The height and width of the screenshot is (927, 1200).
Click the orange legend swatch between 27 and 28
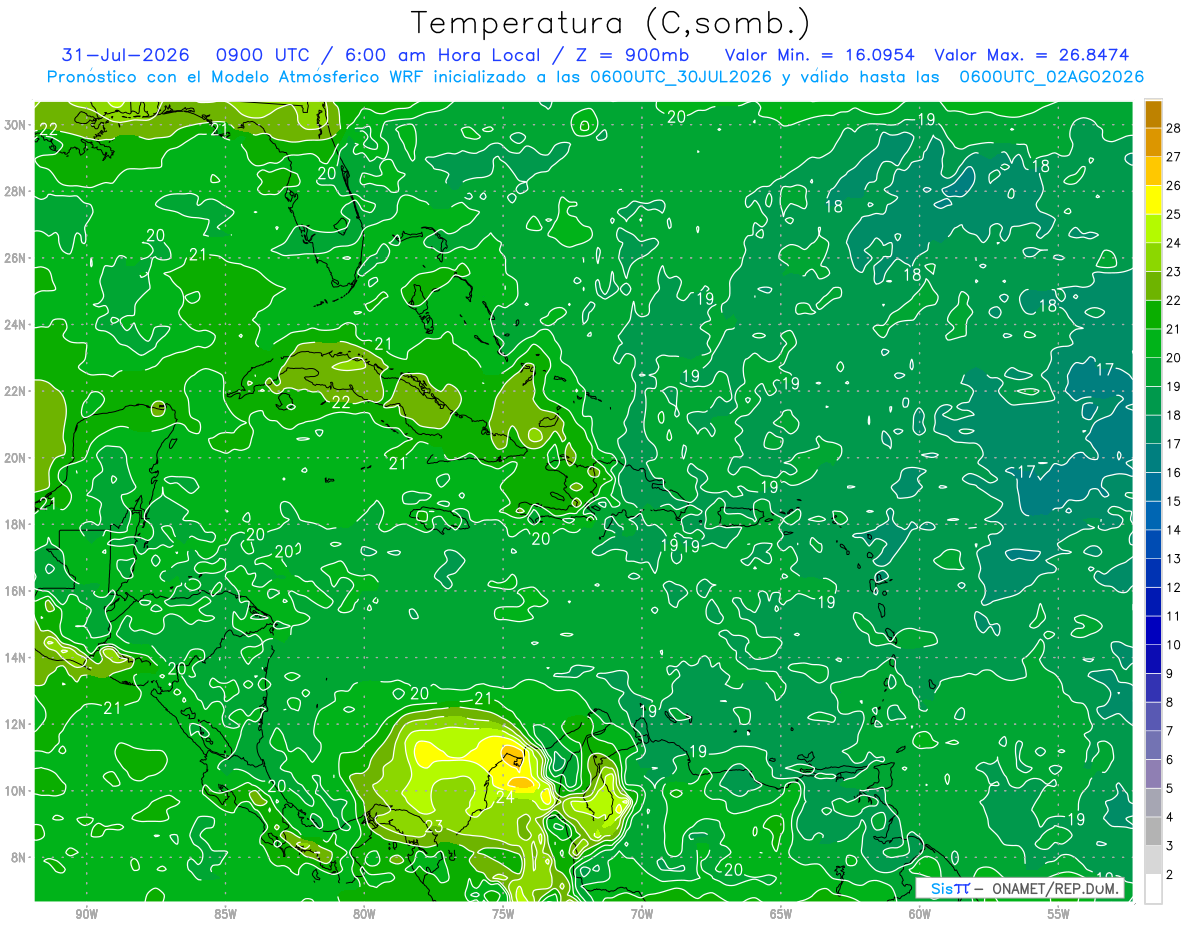click(1153, 142)
